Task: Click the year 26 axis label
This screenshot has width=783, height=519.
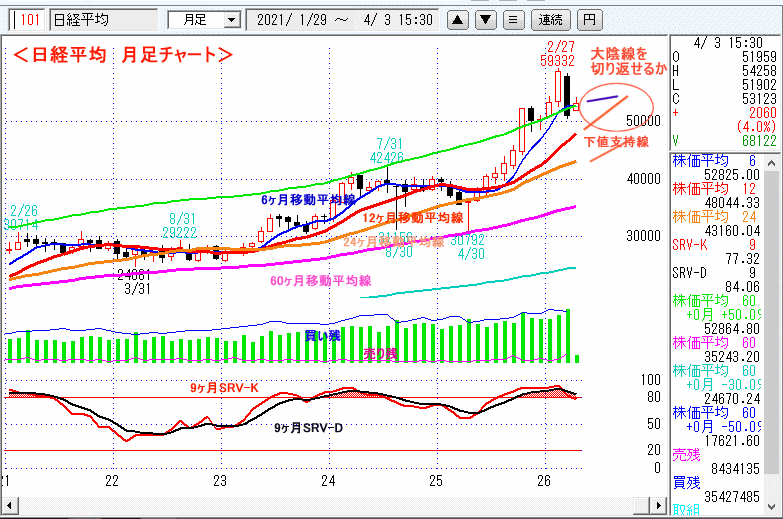Action: pyautogui.click(x=543, y=481)
